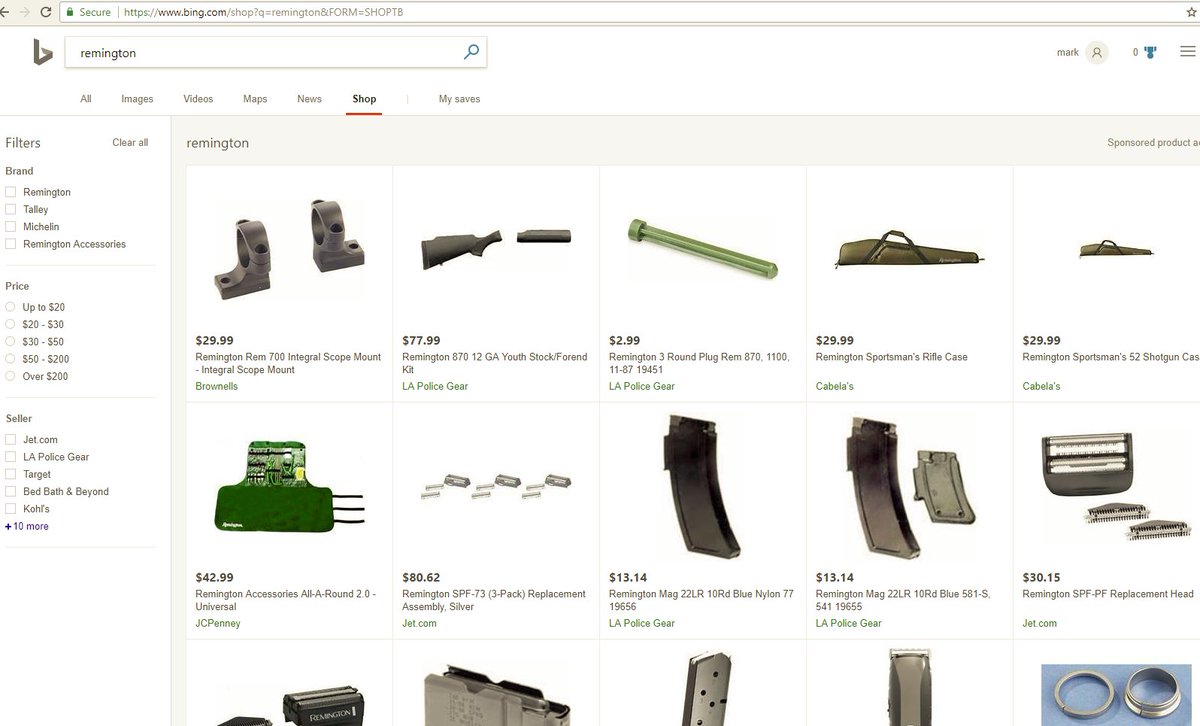
Task: Select the Up to $20 price option
Action: pos(10,307)
